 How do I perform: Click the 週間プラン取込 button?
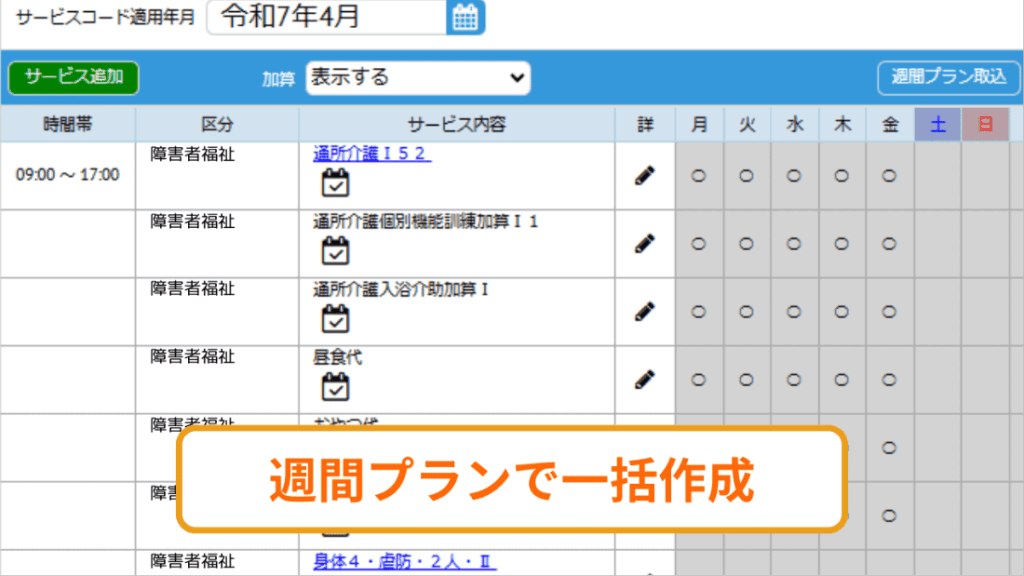click(948, 78)
